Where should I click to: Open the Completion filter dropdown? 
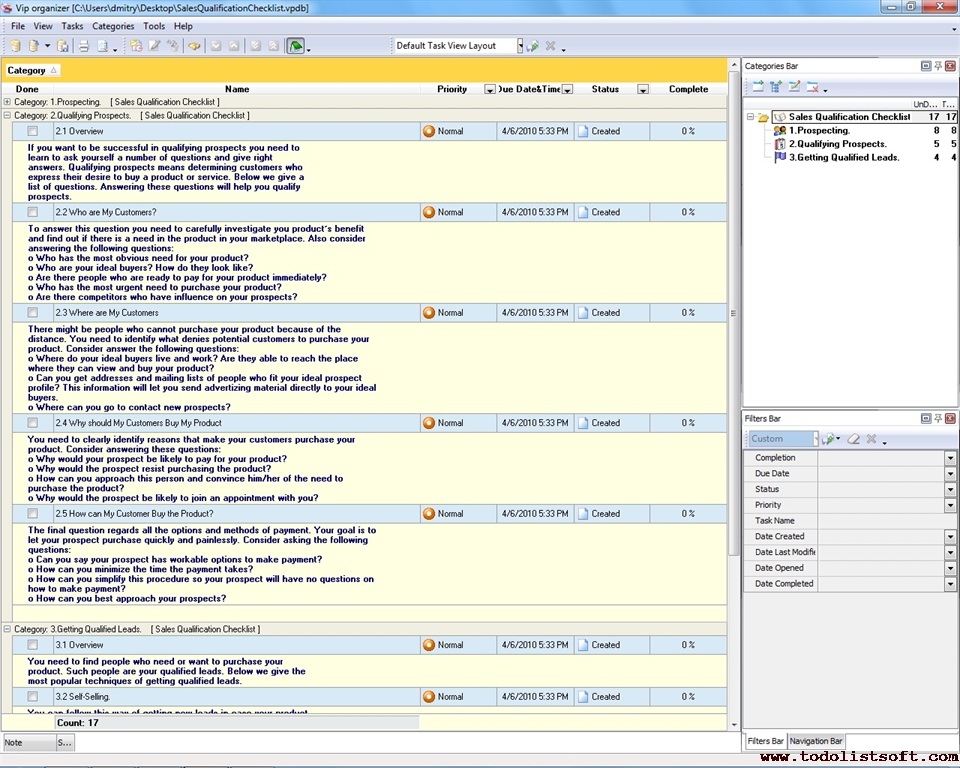coord(950,458)
